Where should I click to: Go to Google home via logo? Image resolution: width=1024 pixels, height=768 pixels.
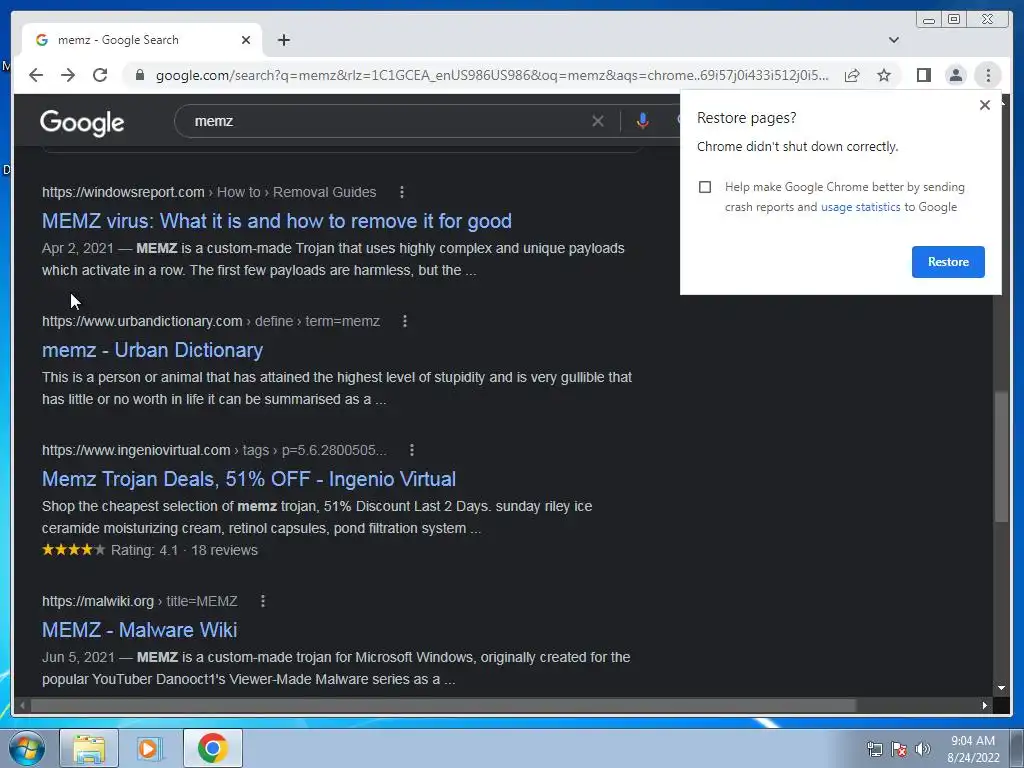[x=82, y=122]
